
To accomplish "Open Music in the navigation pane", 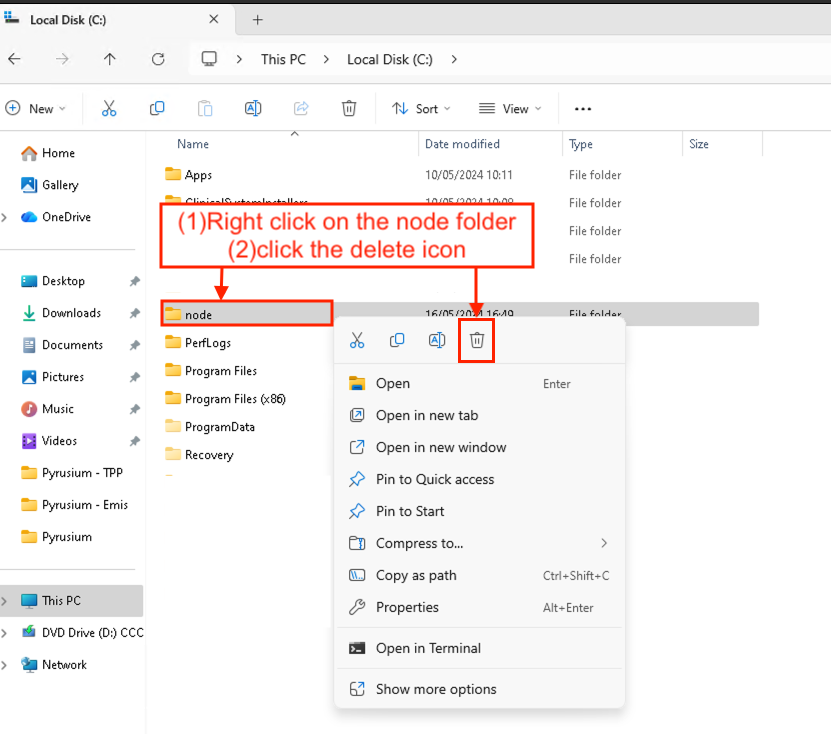I will tap(47, 409).
